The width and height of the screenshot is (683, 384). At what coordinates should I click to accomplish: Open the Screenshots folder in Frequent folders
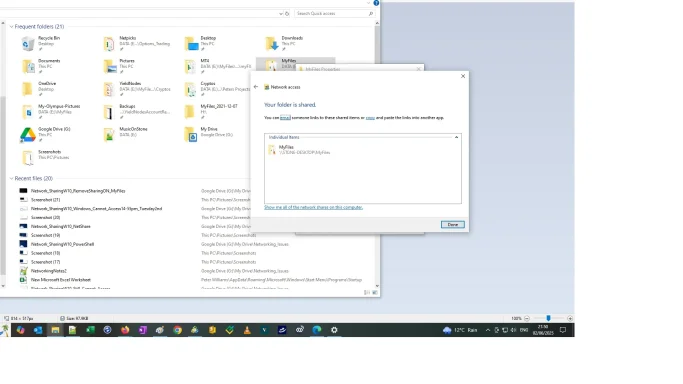(x=27, y=157)
